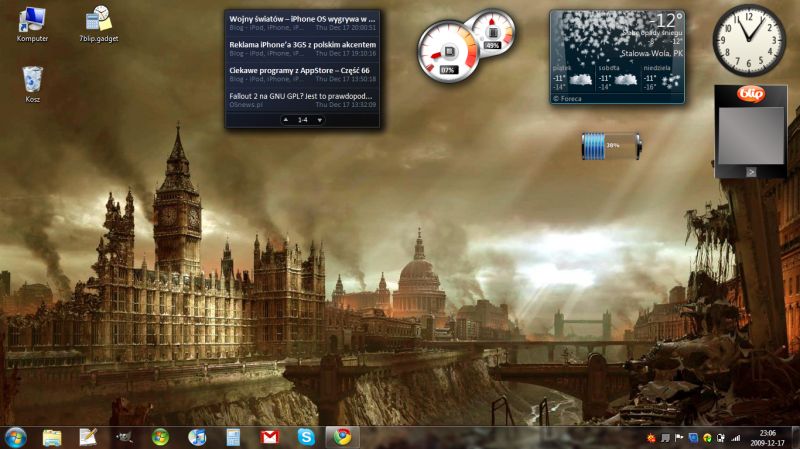Open the Calculator taskbar icon
Screen dimensions: 800x449
tap(233, 437)
